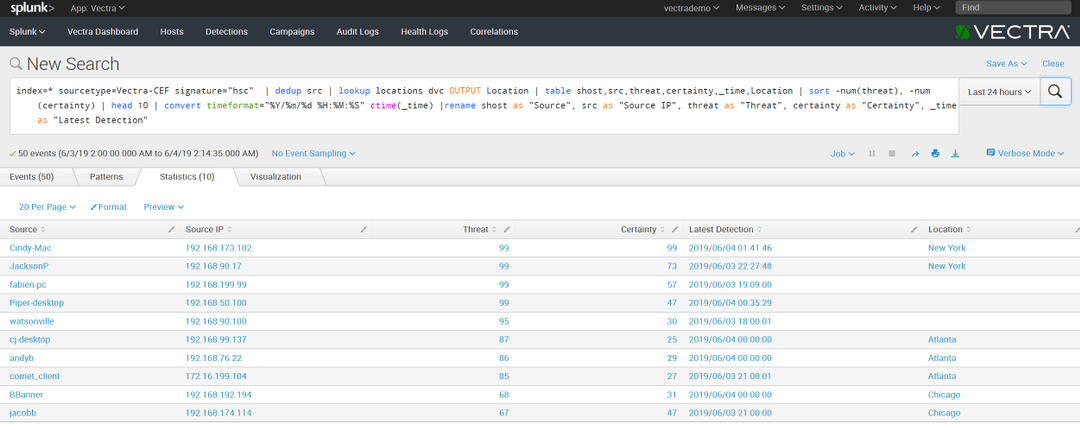Image resolution: width=1080 pixels, height=430 pixels.
Task: Click Piper-desktop source entry
Action: (x=35, y=303)
